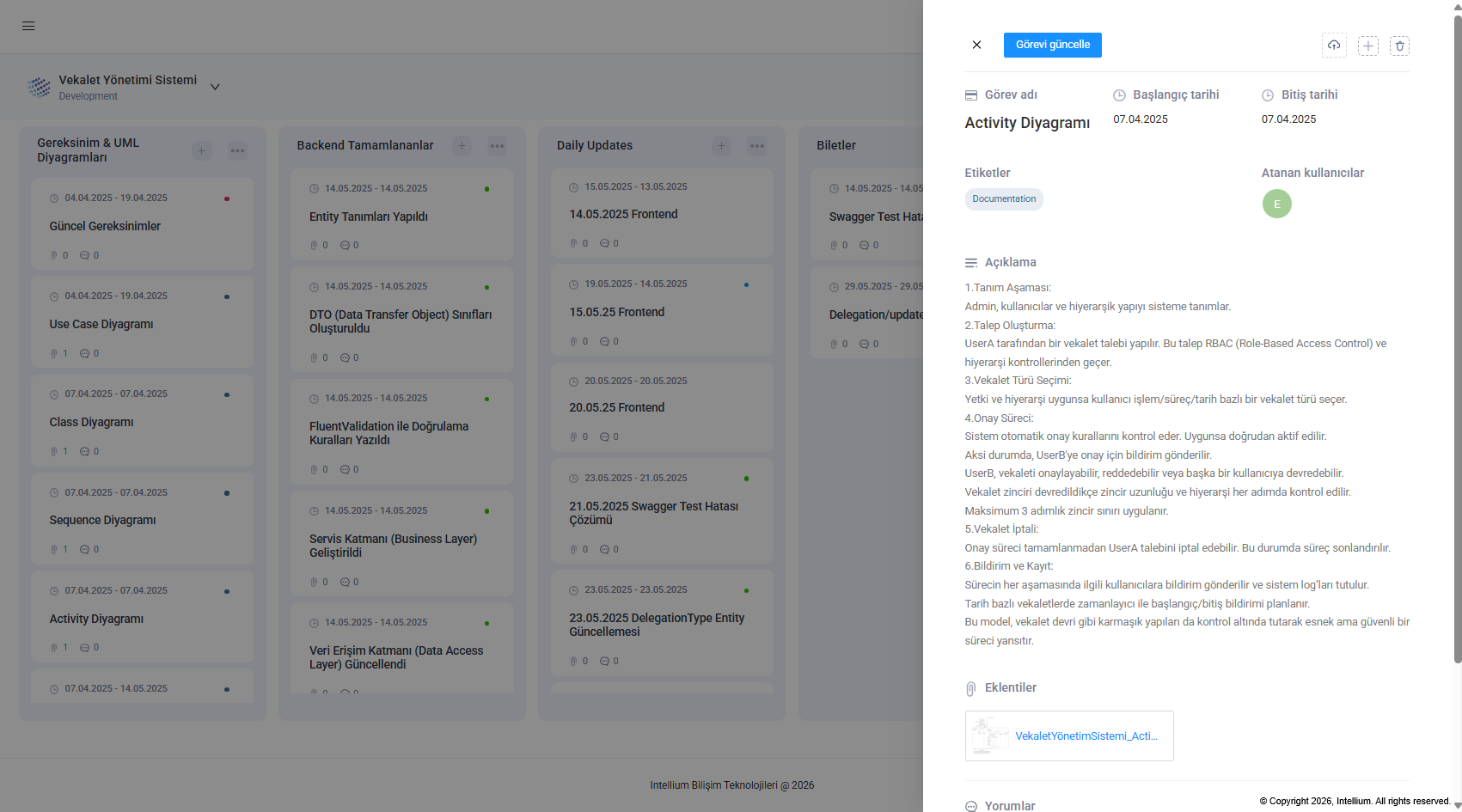Close the task detail panel
1462x812 pixels.
tap(976, 45)
